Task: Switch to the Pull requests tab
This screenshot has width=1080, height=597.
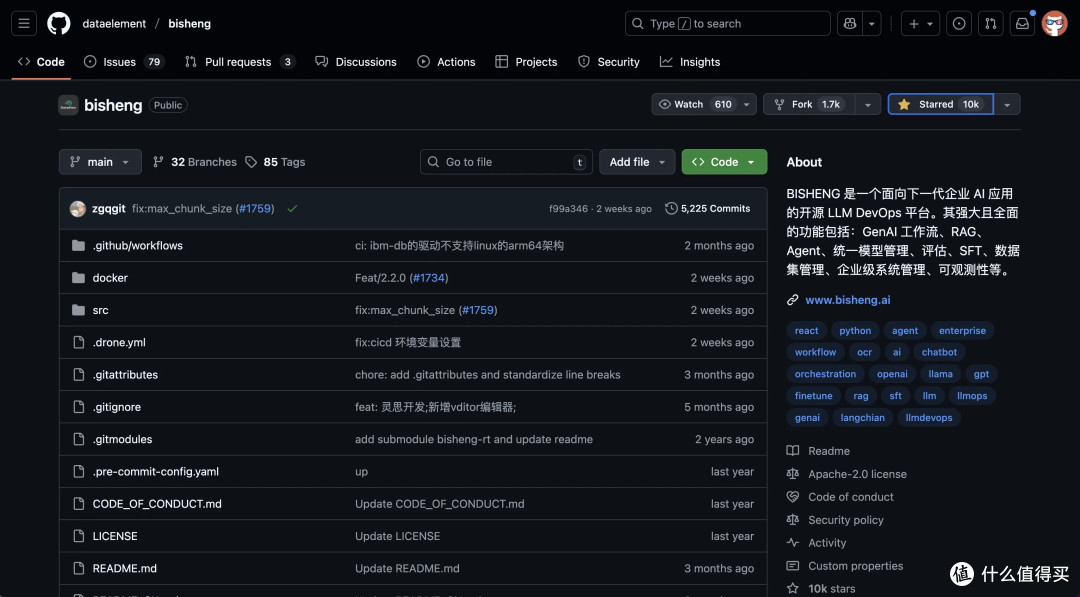Action: [240, 62]
